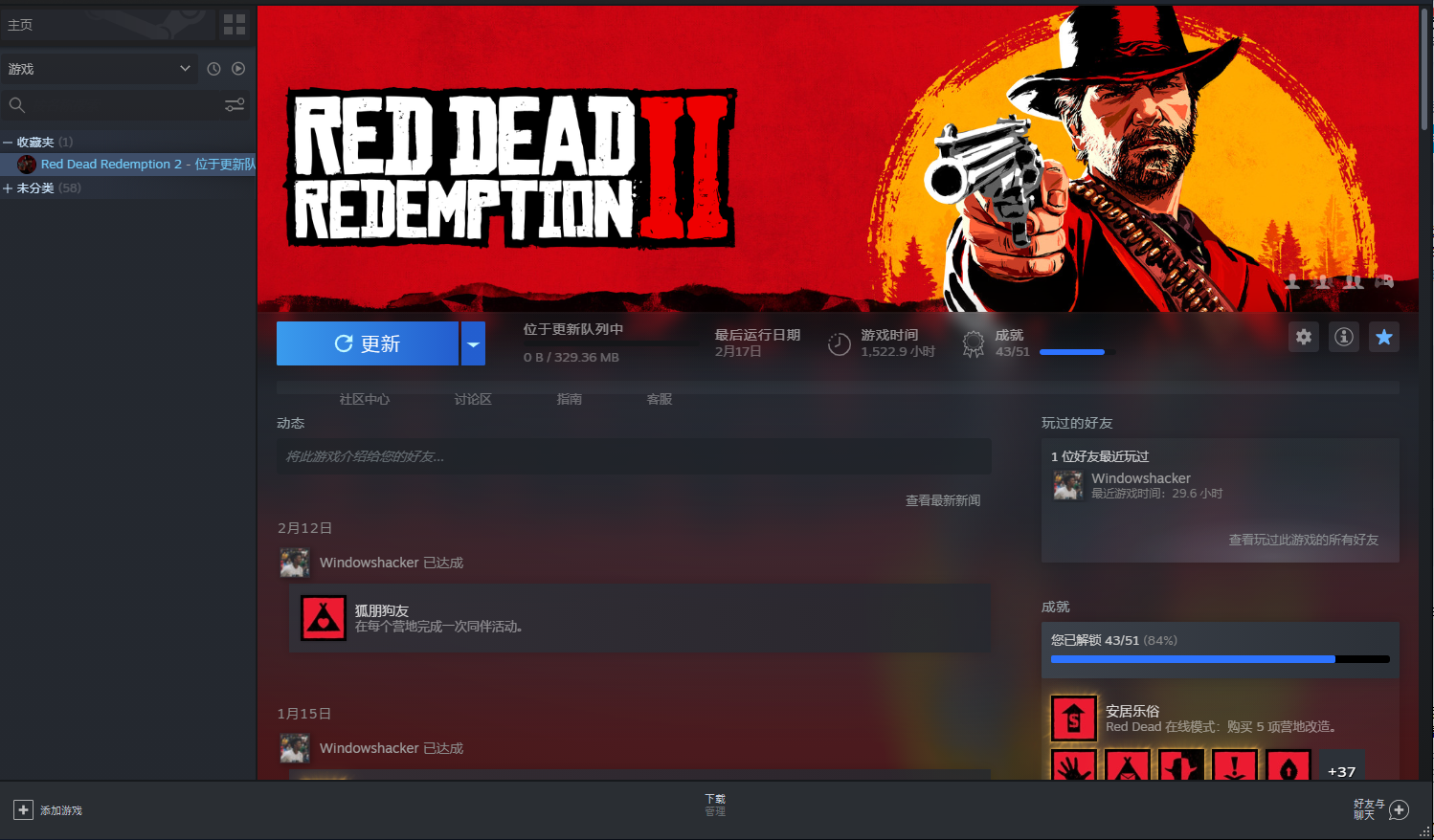Click the header achievements 43/51 progress bar
Screen dimensions: 1434x840
1076,352
